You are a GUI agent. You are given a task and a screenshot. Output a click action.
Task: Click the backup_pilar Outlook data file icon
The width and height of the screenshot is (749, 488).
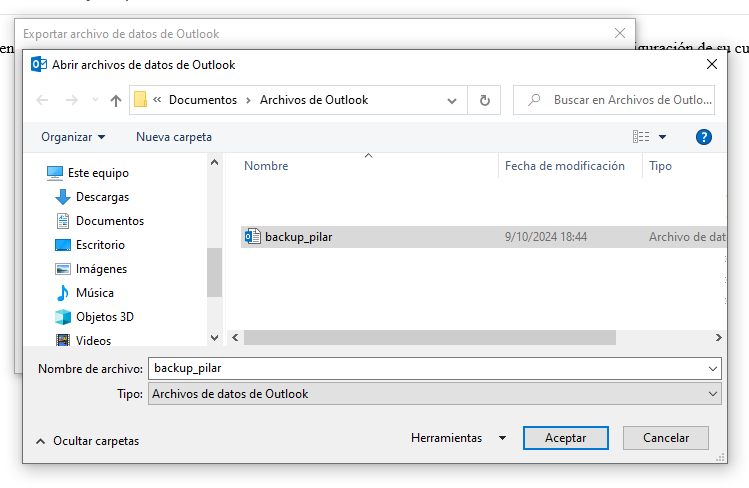tap(252, 236)
